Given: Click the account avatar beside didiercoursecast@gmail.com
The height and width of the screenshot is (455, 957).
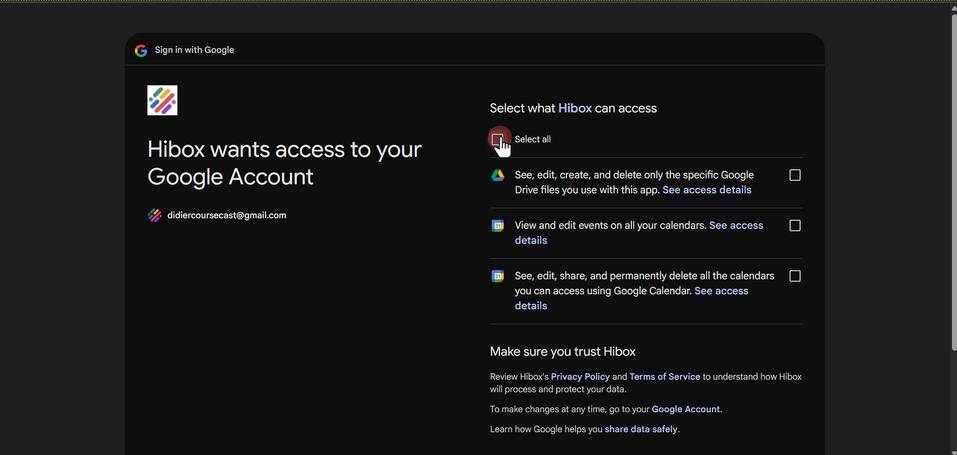Looking at the screenshot, I should pyautogui.click(x=154, y=215).
